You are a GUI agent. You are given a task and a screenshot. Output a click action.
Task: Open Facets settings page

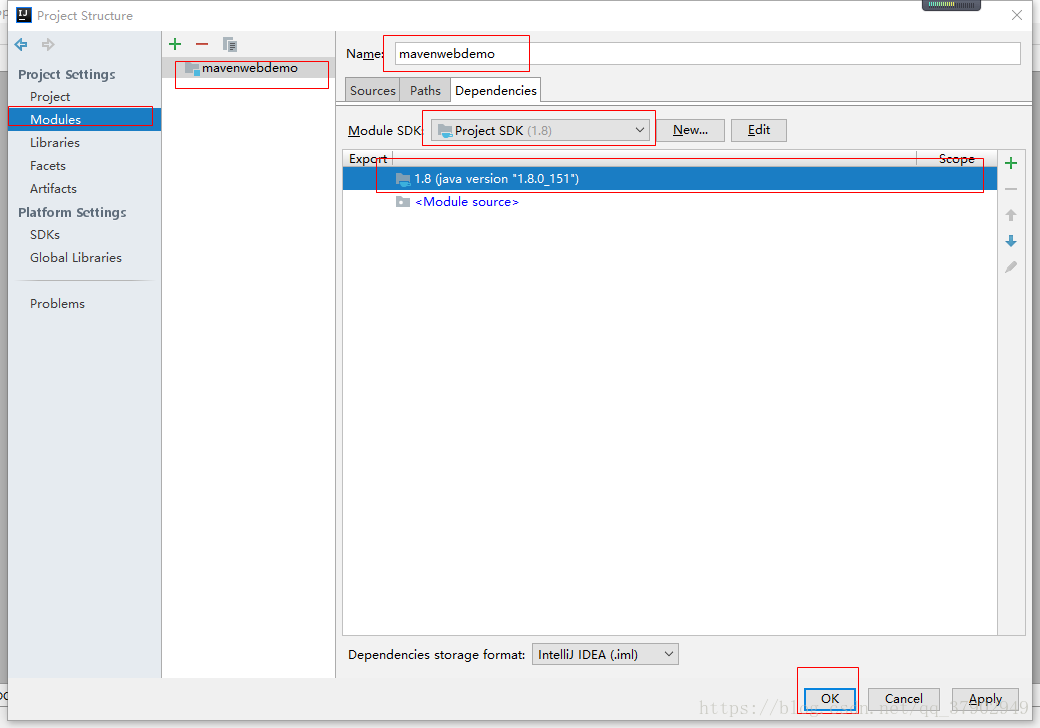48,166
